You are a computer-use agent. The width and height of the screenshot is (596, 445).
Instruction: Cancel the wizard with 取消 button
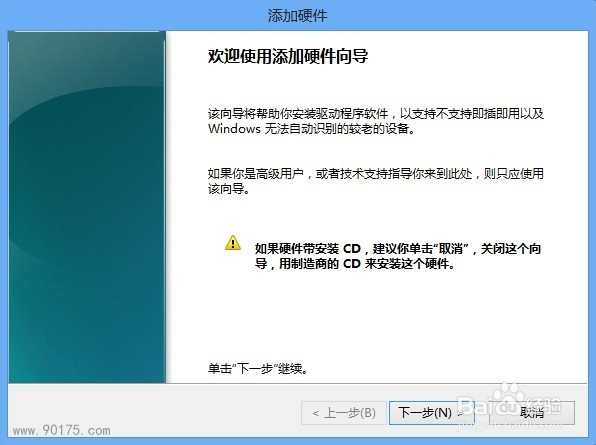pos(532,413)
